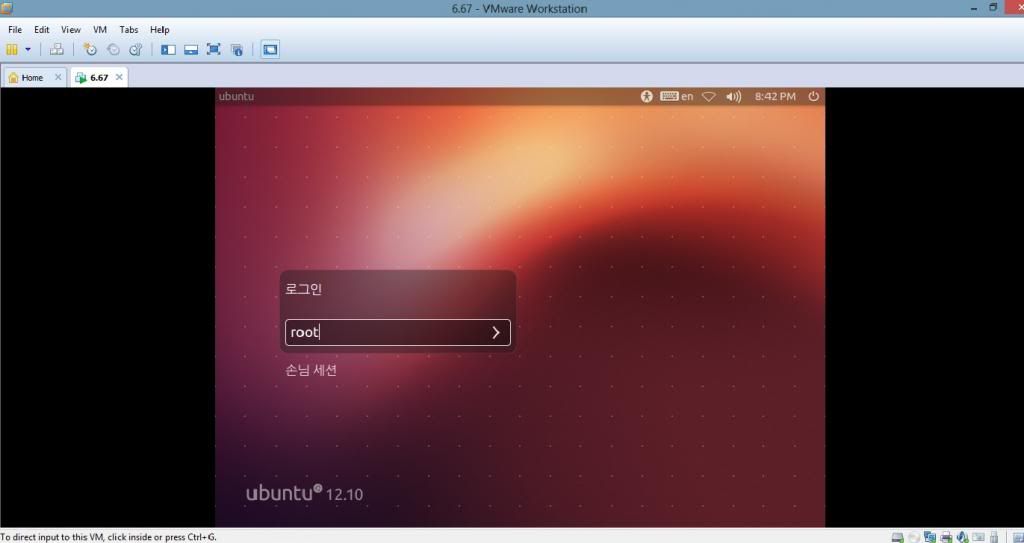Click the CD/DVD drive status bar icon
Viewport: 1024px width, 543px height.
(914, 537)
